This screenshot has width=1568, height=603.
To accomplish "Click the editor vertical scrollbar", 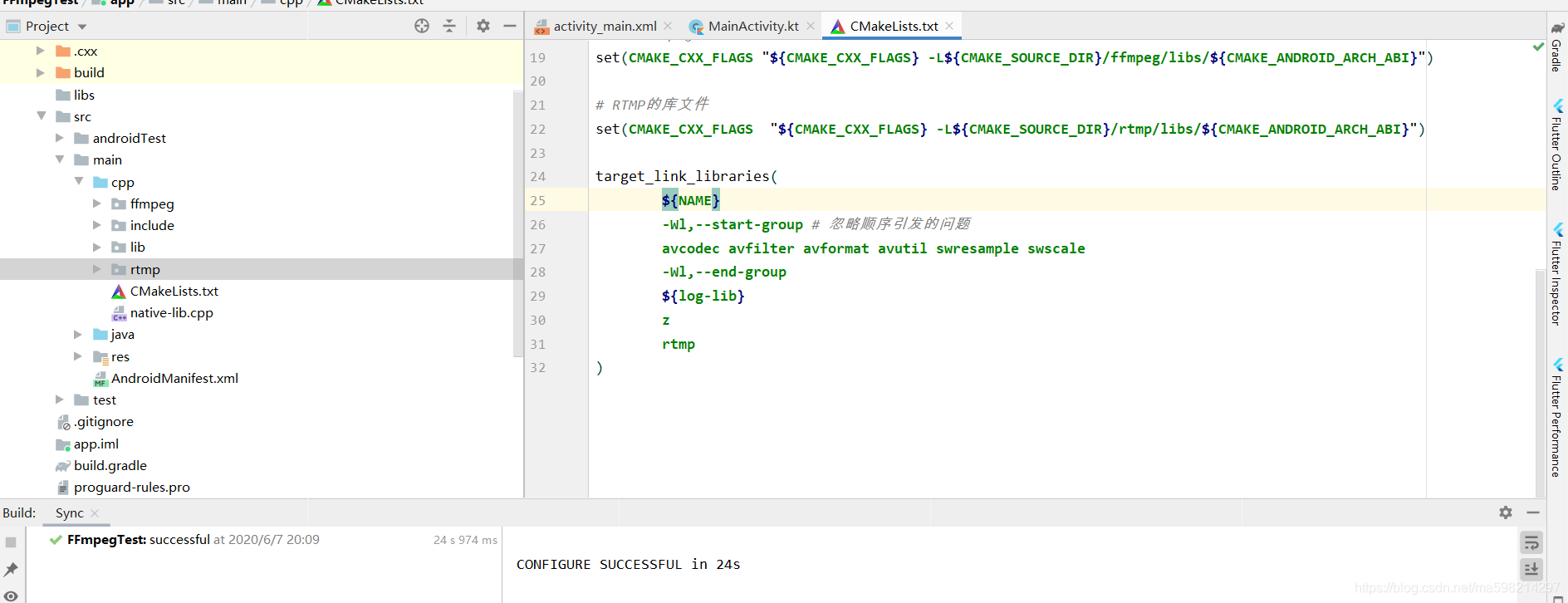I will pos(1541,382).
